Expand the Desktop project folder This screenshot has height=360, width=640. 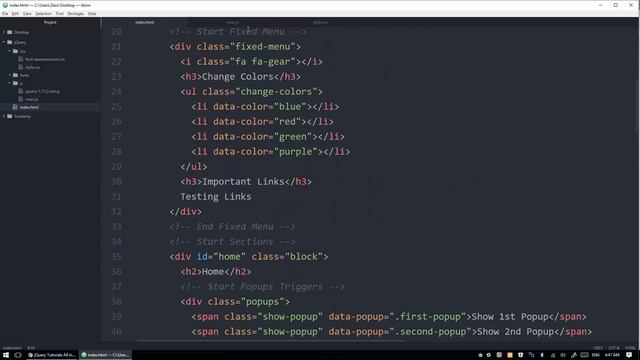click(x=4, y=32)
